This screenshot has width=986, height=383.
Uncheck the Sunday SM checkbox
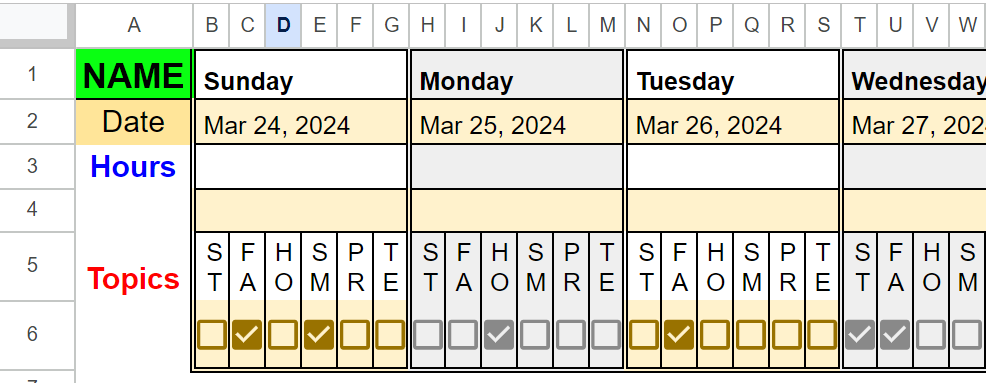[x=319, y=335]
